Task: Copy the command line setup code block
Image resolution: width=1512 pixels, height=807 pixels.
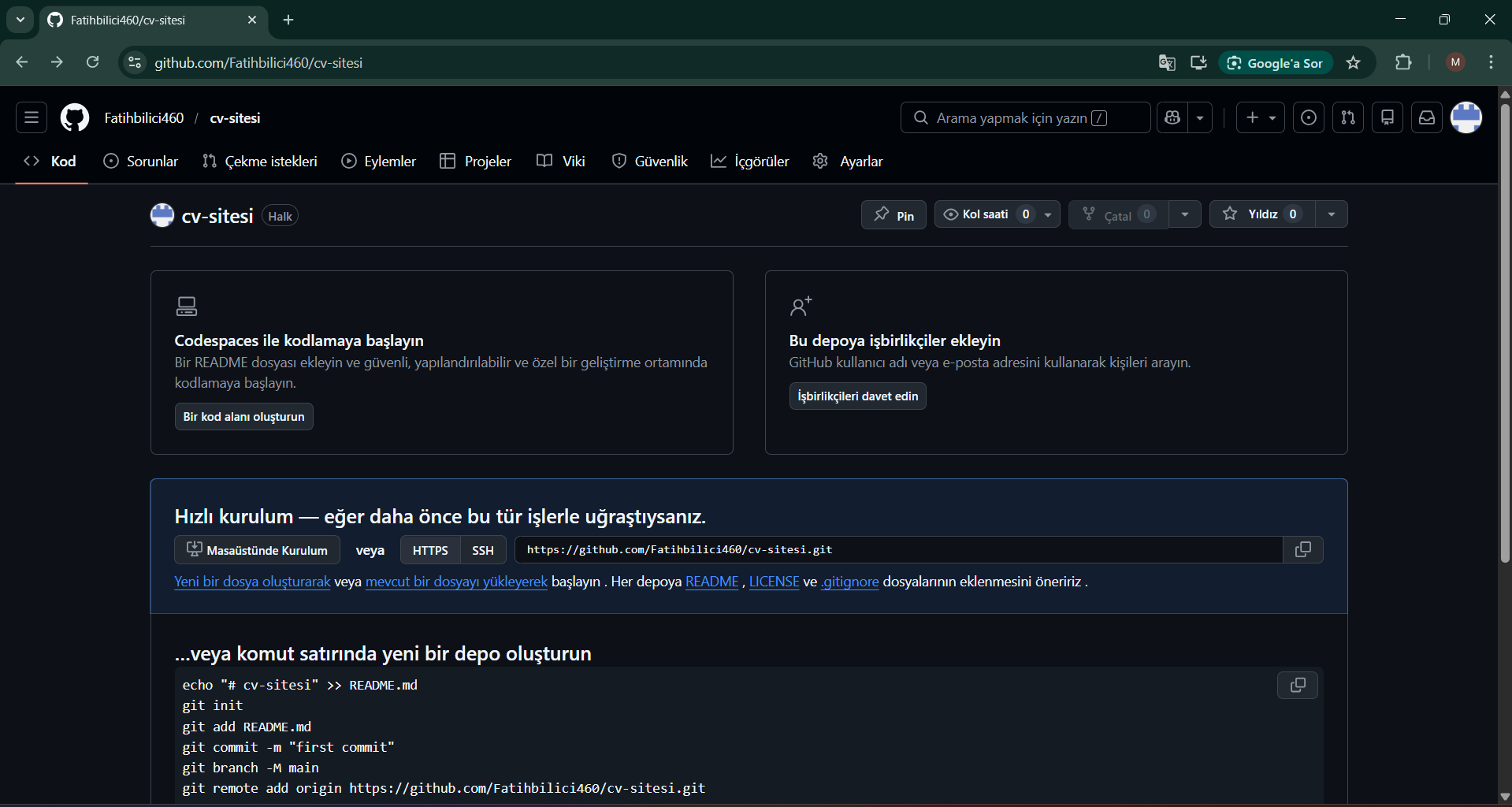Action: [x=1298, y=685]
